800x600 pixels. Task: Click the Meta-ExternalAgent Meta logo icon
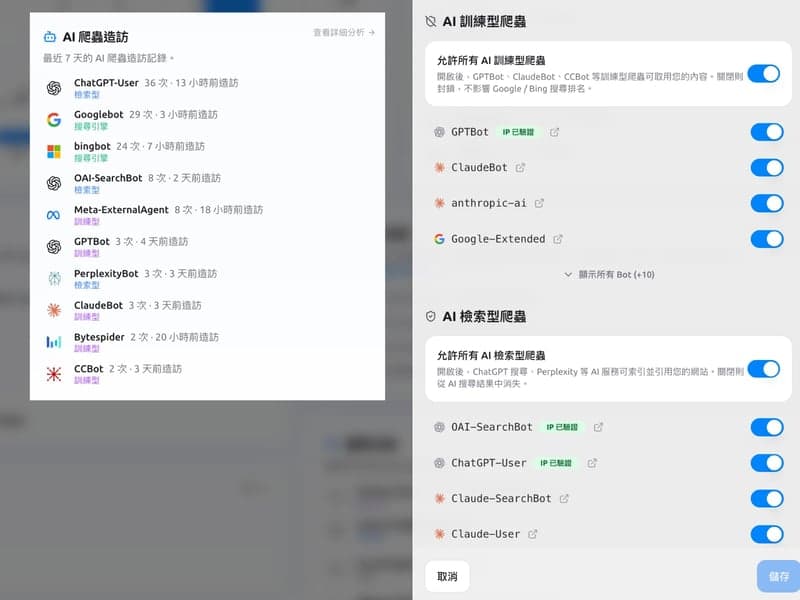pyautogui.click(x=54, y=215)
